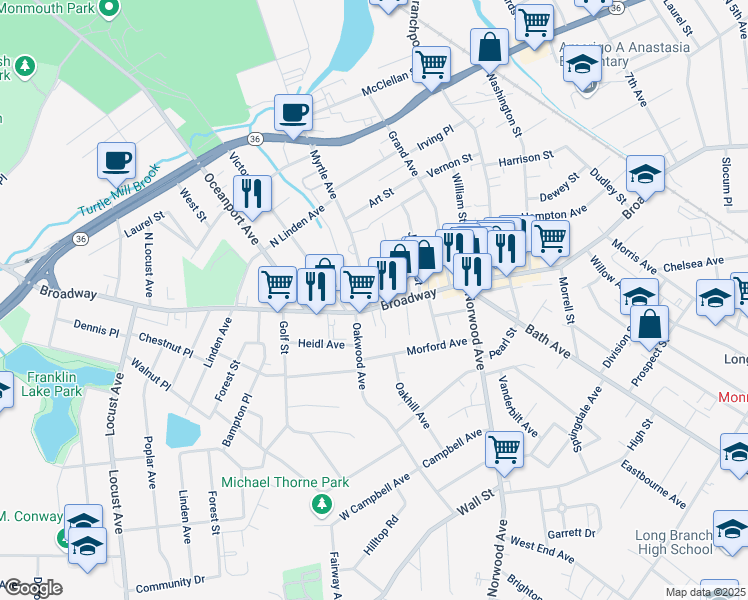Select the shopping cart marker on Norwood Ave near Wall St

click(x=504, y=453)
